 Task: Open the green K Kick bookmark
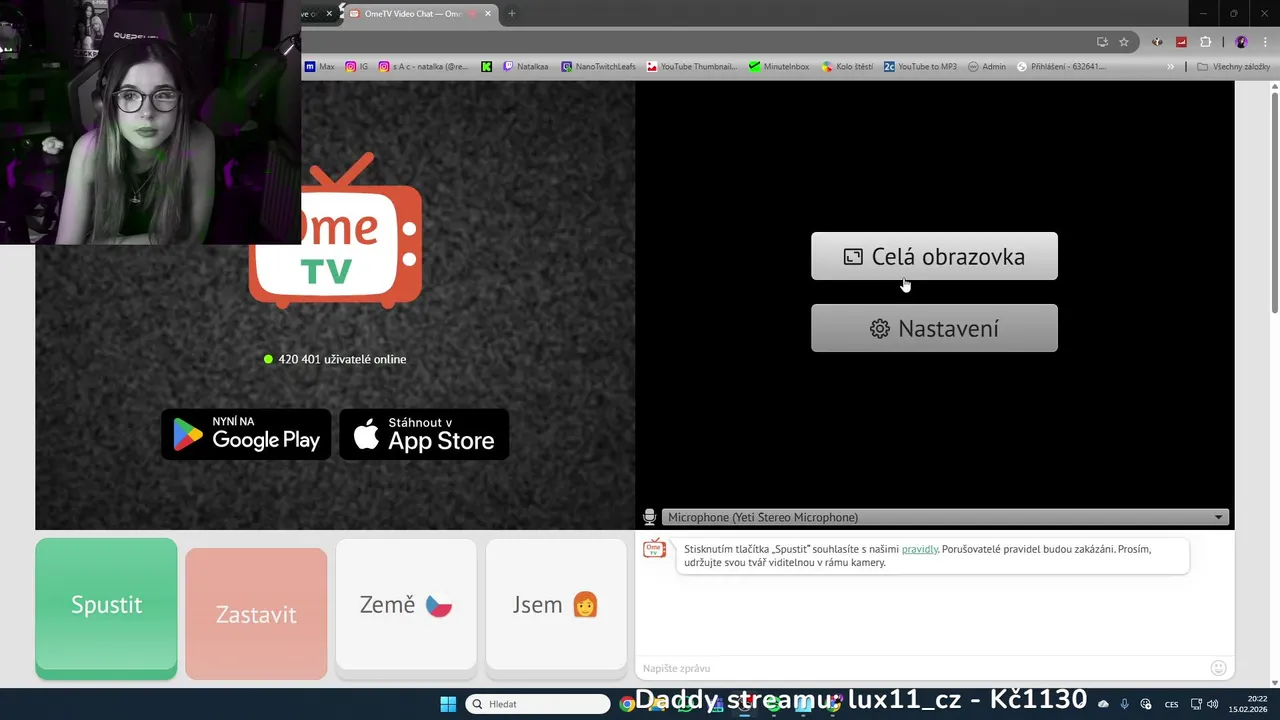(x=486, y=67)
